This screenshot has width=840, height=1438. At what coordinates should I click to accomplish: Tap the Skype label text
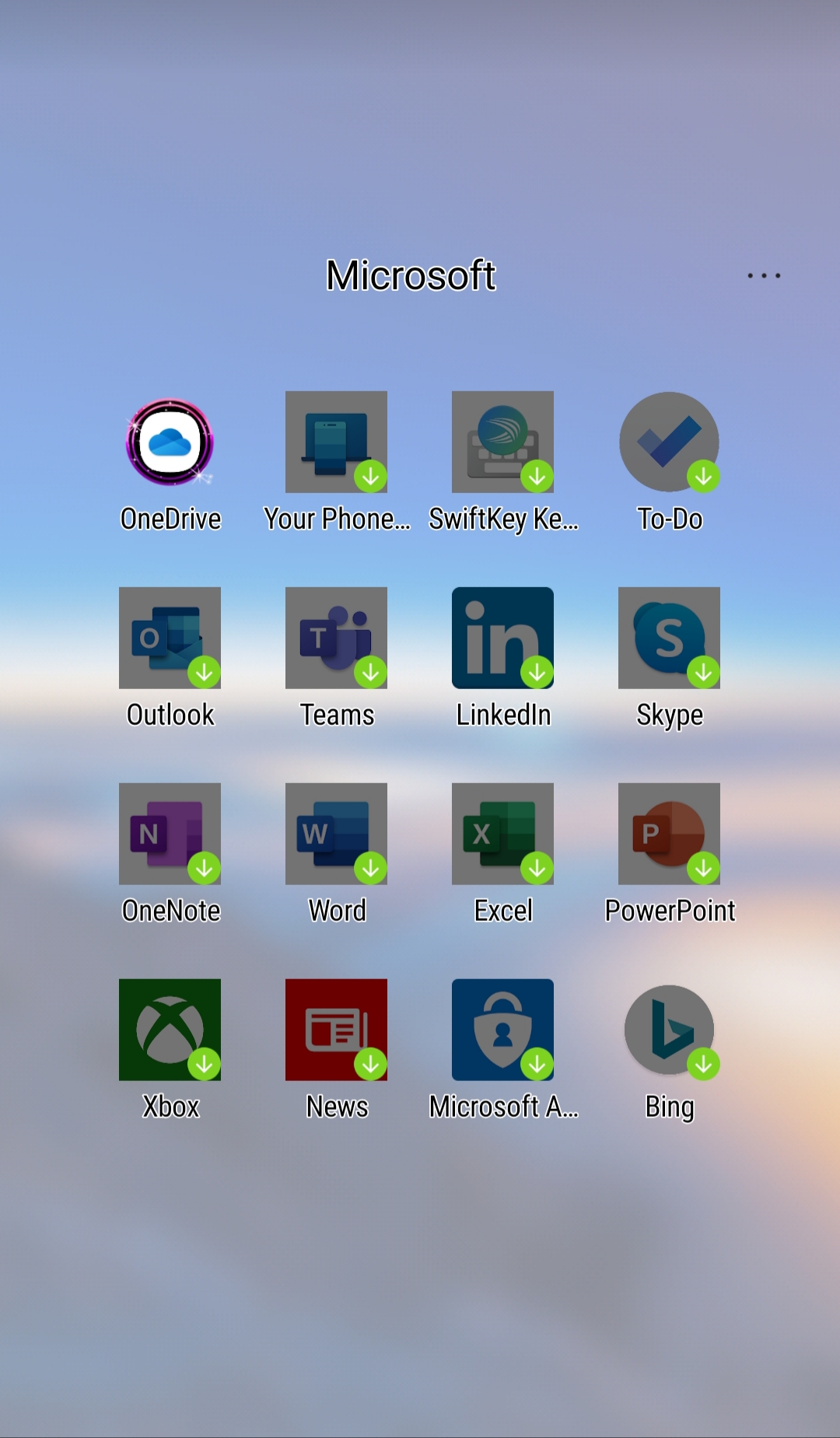point(670,715)
